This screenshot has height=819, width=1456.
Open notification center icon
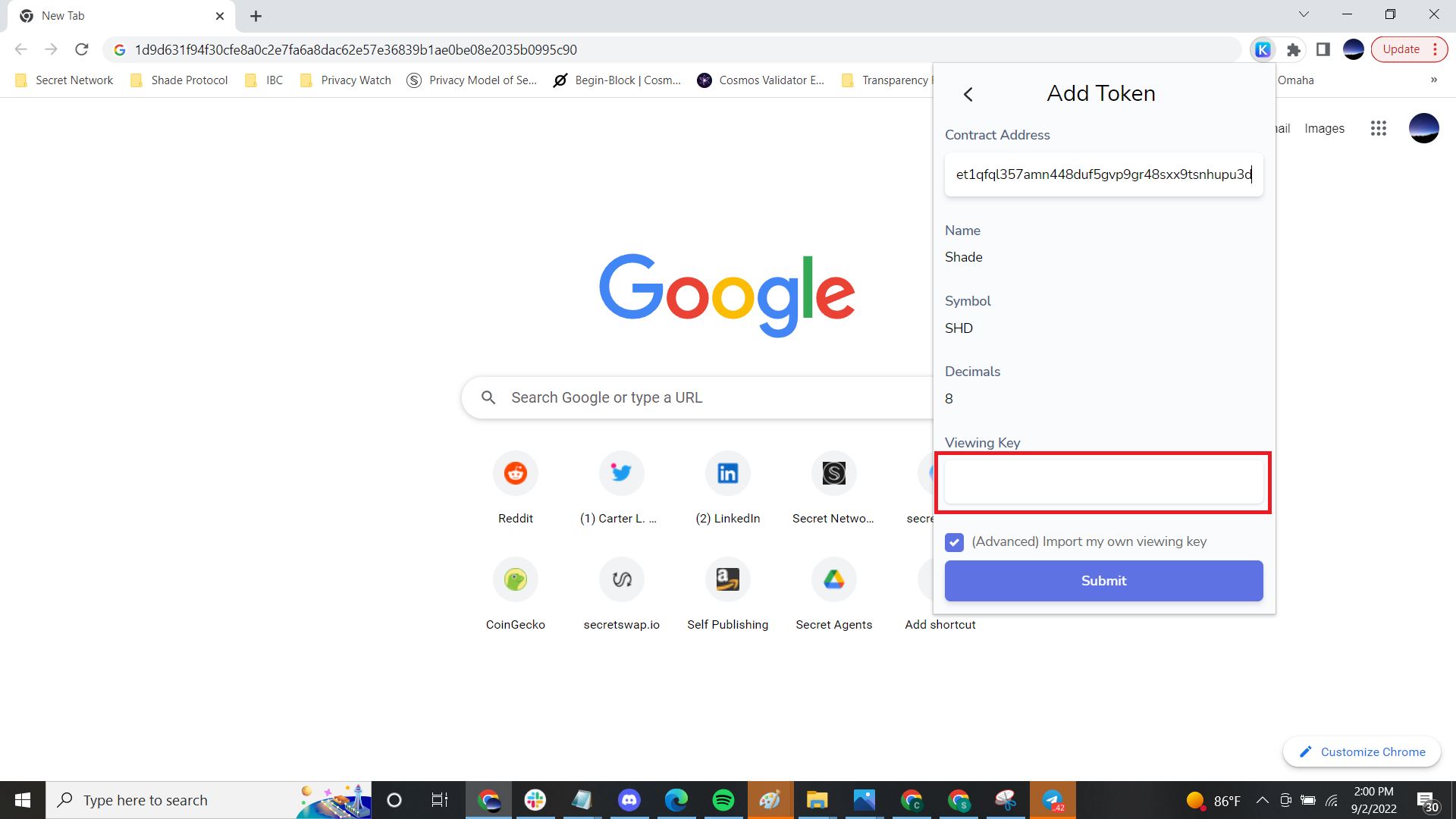1427,801
